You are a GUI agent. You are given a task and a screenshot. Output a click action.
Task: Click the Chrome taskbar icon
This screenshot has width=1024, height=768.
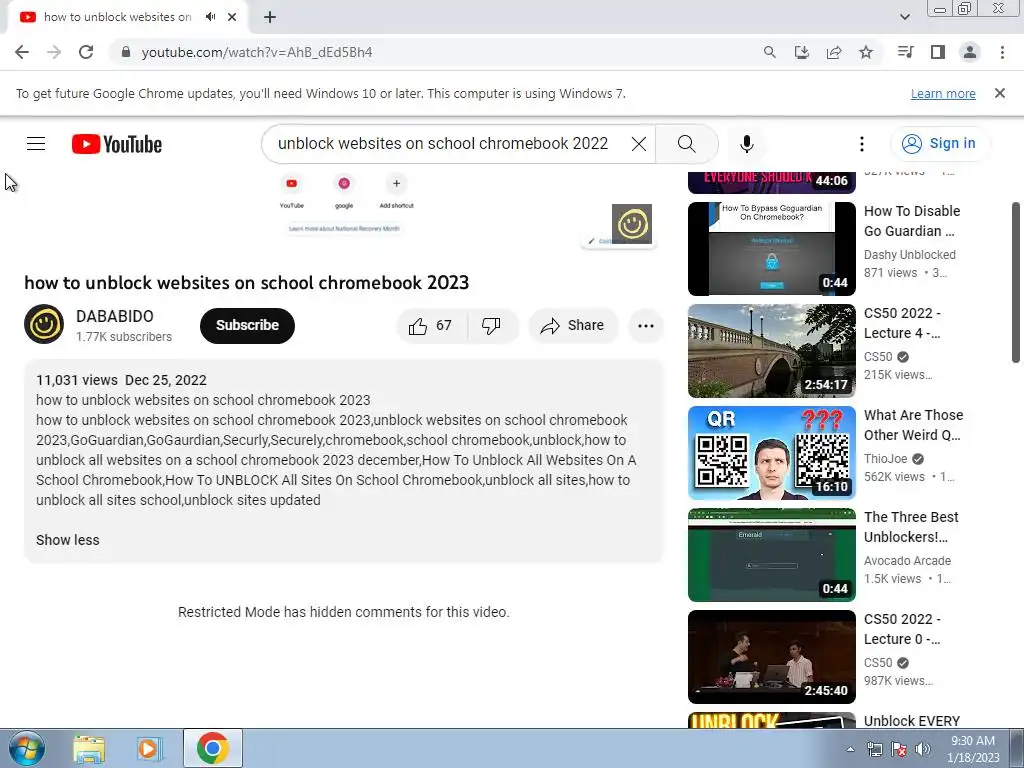click(x=212, y=748)
